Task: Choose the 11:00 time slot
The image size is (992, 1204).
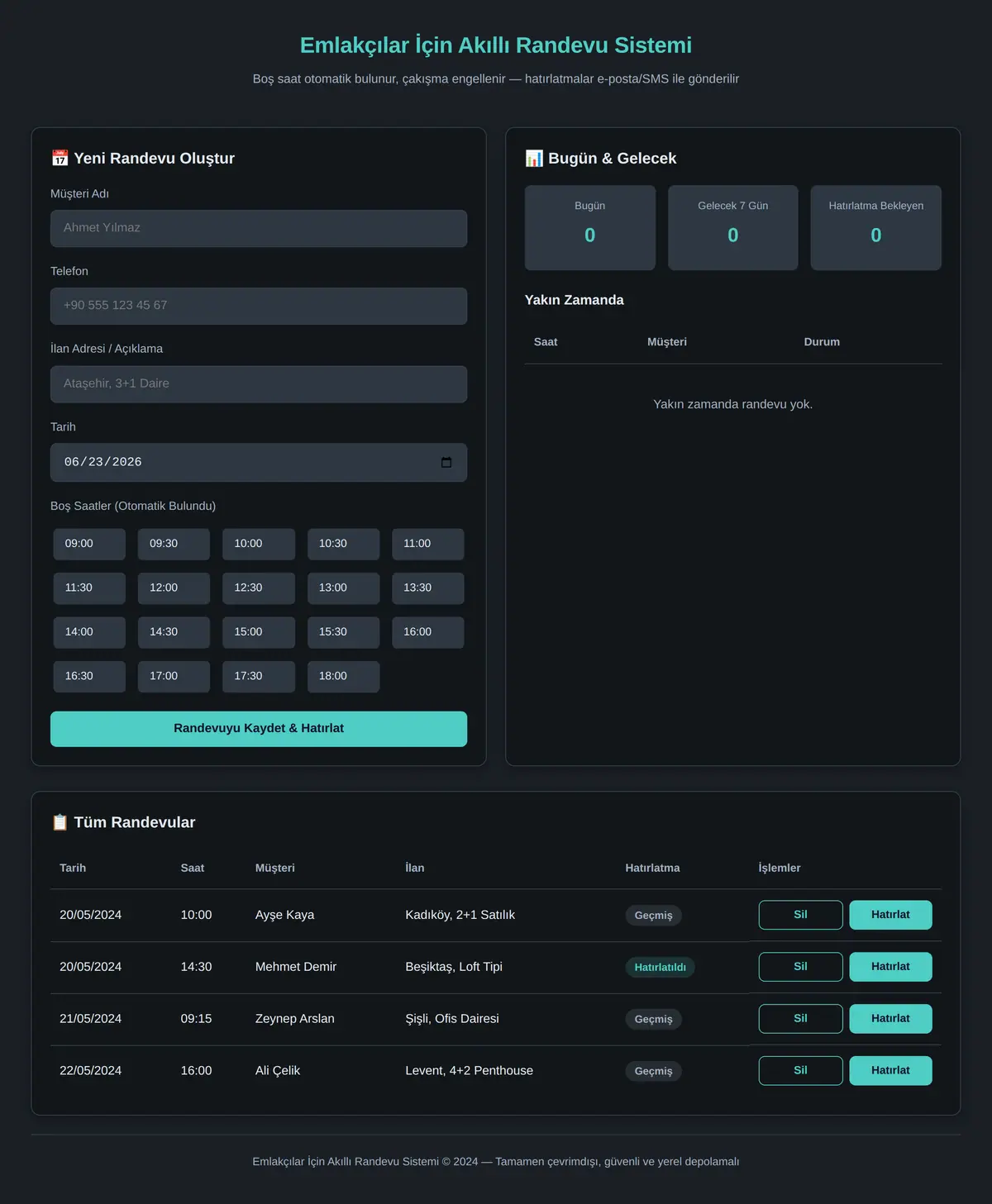Action: click(428, 544)
